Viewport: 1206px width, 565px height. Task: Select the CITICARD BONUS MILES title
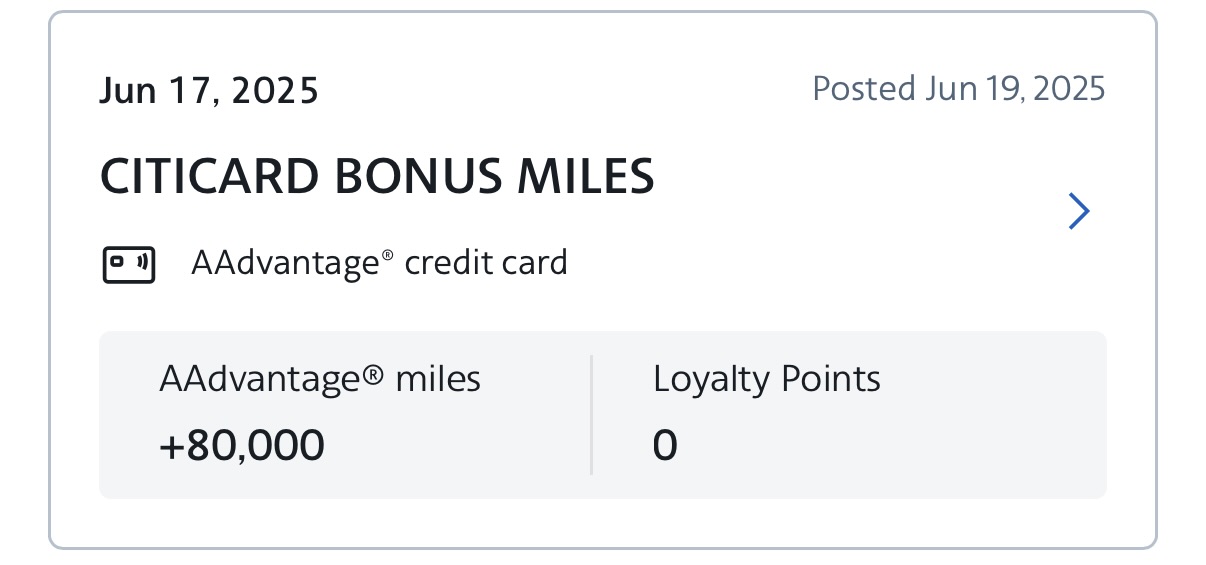377,177
